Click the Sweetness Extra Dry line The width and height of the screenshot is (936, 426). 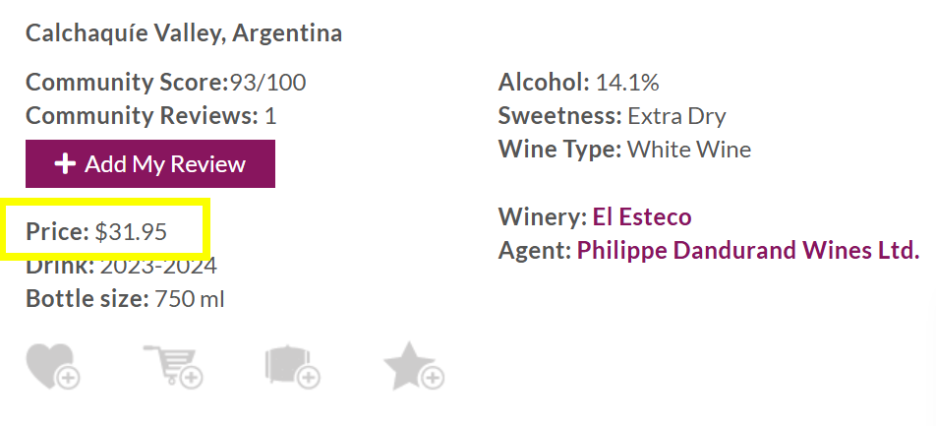[612, 116]
